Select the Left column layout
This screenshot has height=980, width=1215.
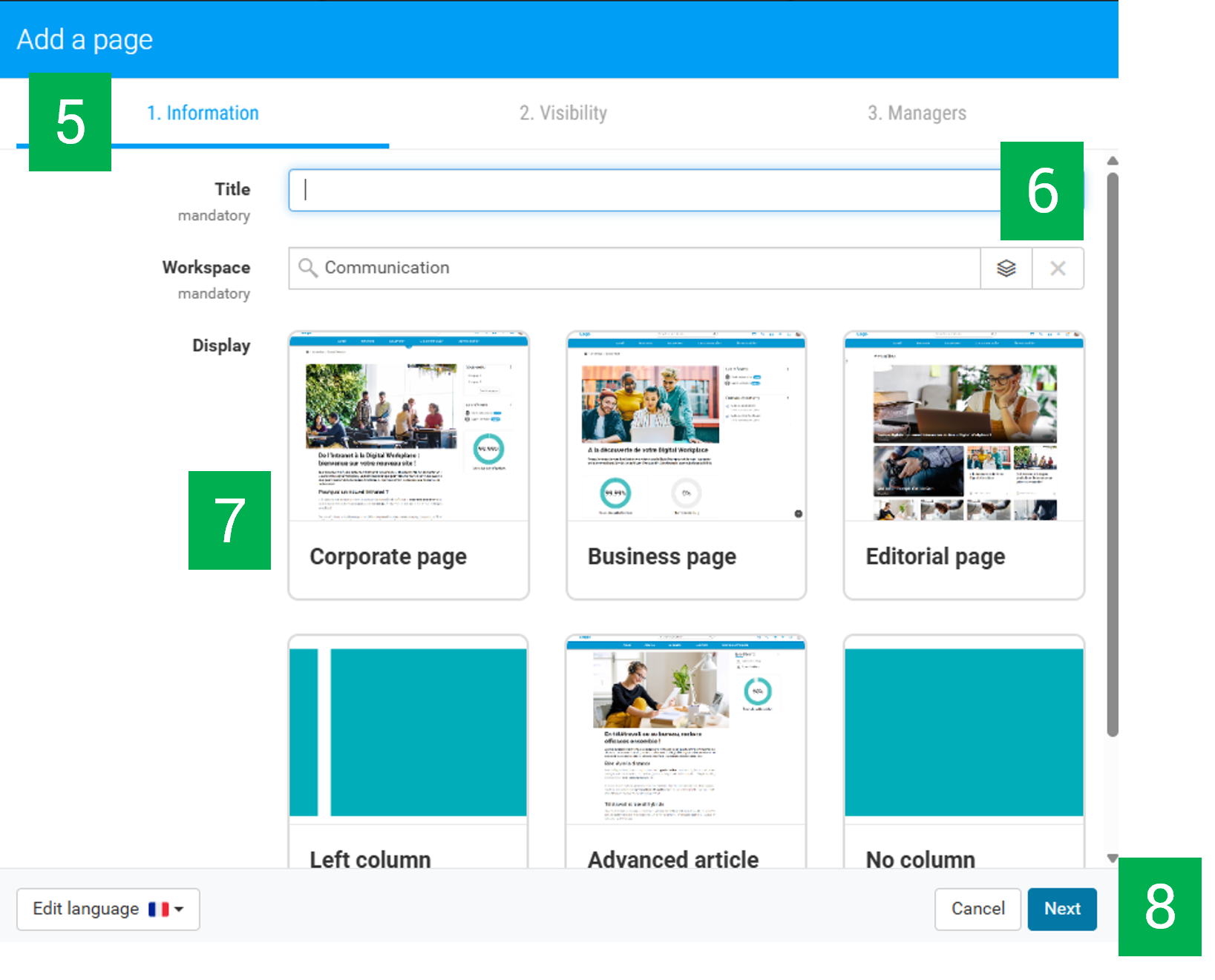(409, 752)
